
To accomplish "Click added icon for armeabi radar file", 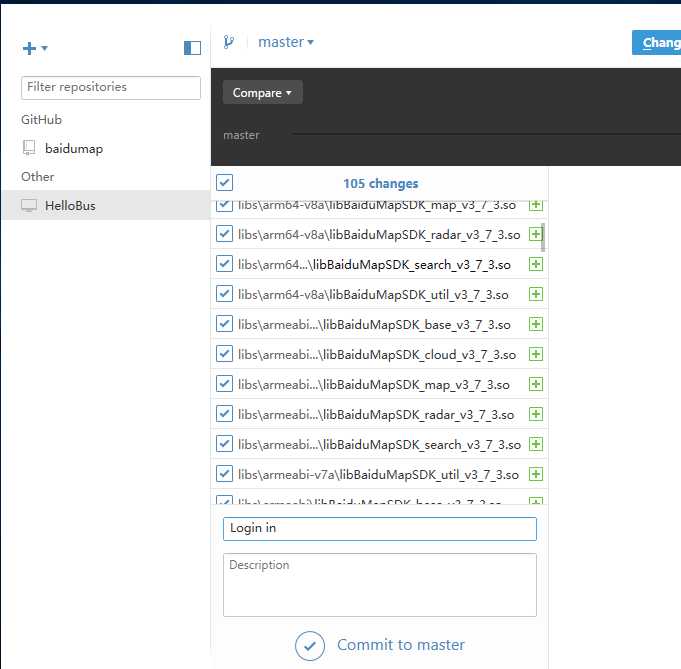I will [536, 414].
